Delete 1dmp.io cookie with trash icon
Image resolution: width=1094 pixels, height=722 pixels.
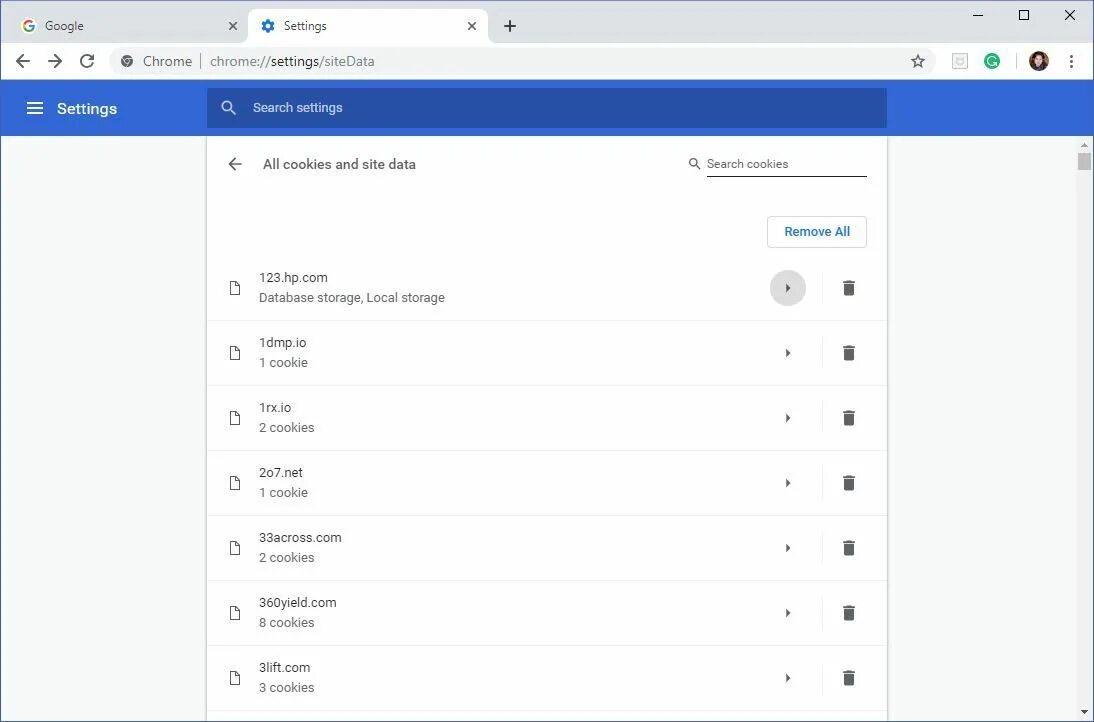pyautogui.click(x=848, y=353)
